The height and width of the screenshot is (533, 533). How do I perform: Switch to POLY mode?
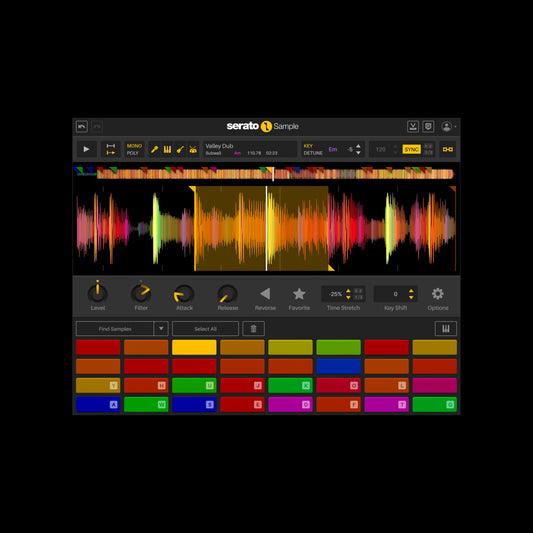(x=133, y=153)
